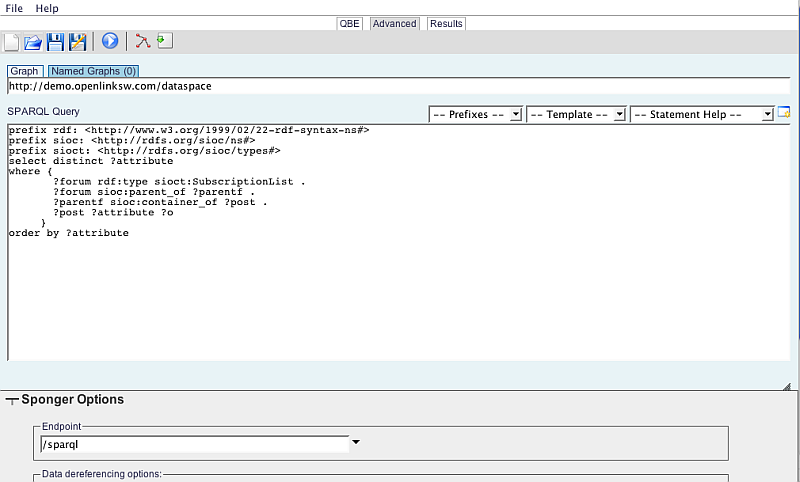Screen dimensions: 800x482
Task: Click the '?post ?attribute ?o' line
Action: (113, 213)
